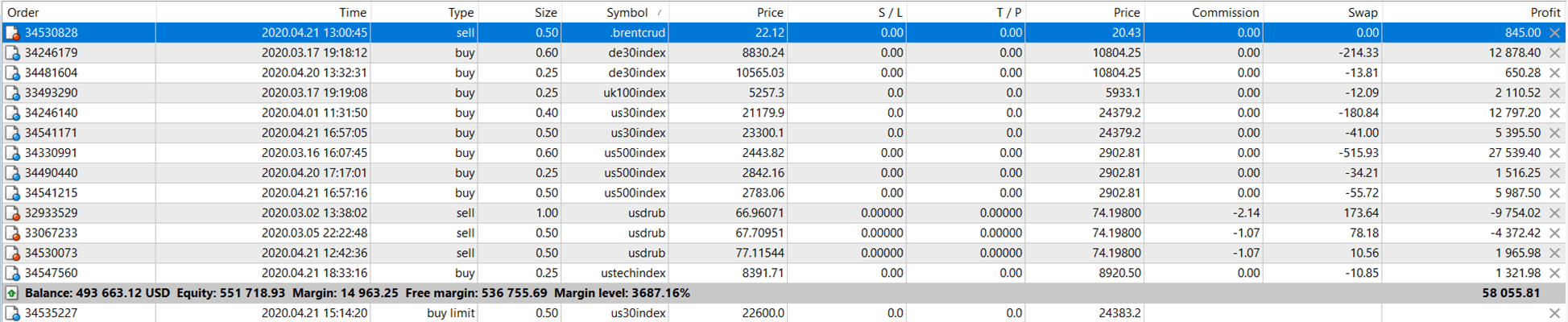Close the uk100index buy position
The image size is (1568, 322).
[x=1554, y=93]
